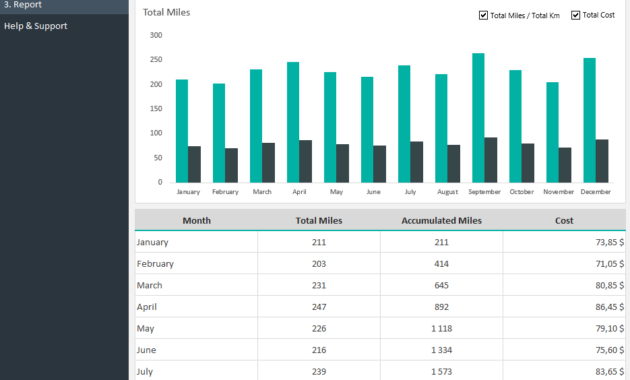The height and width of the screenshot is (380, 630).
Task: Click the dark April cost bar
Action: tap(305, 161)
